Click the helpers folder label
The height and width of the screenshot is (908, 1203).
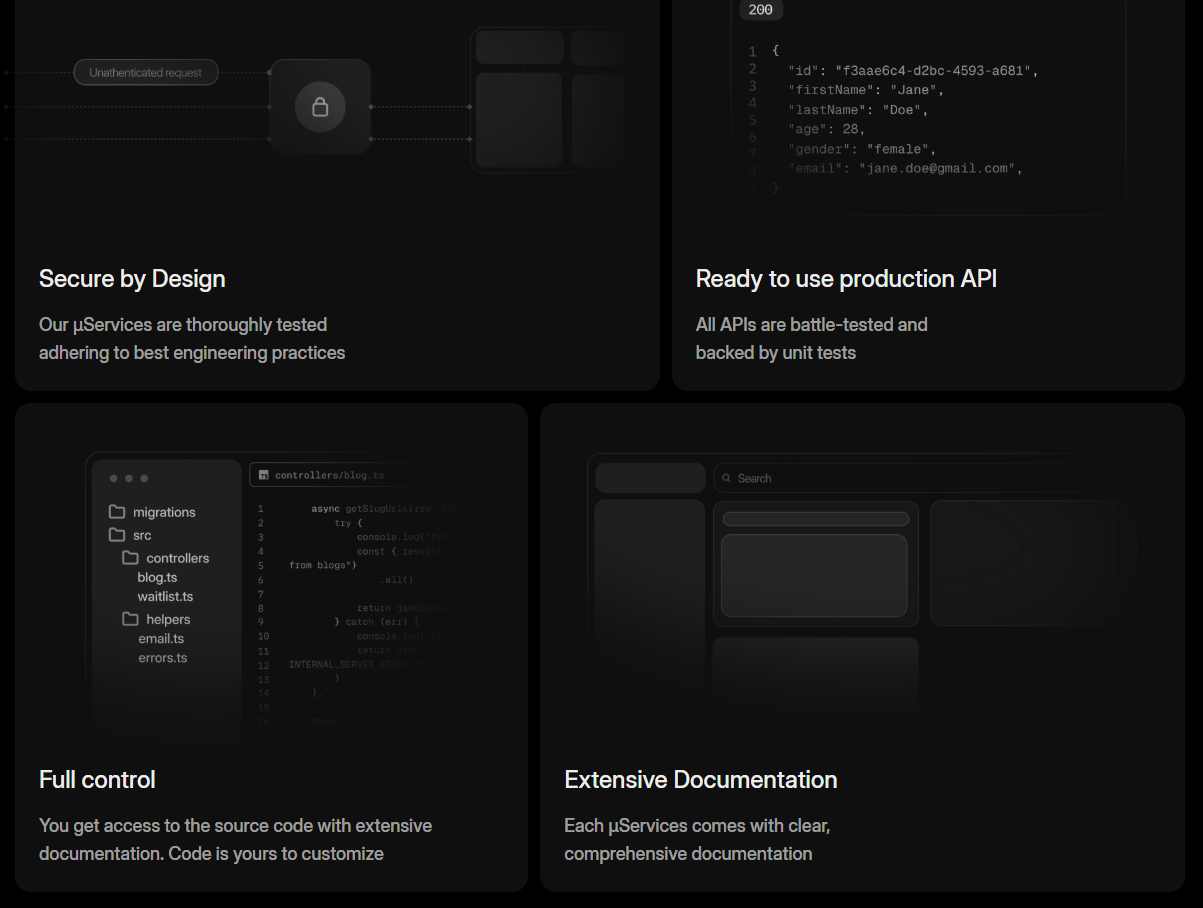(x=168, y=619)
